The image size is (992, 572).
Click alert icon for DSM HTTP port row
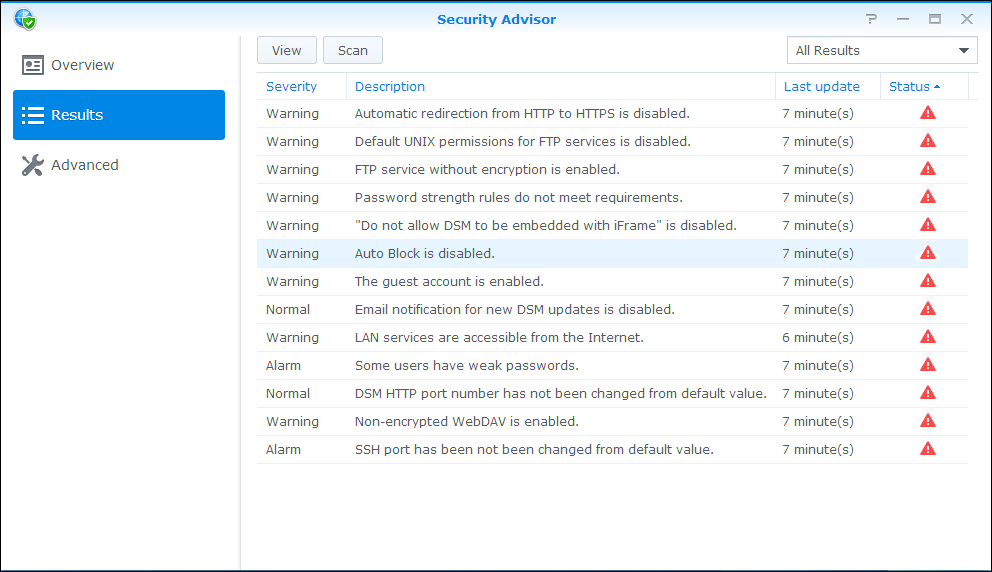pos(927,393)
